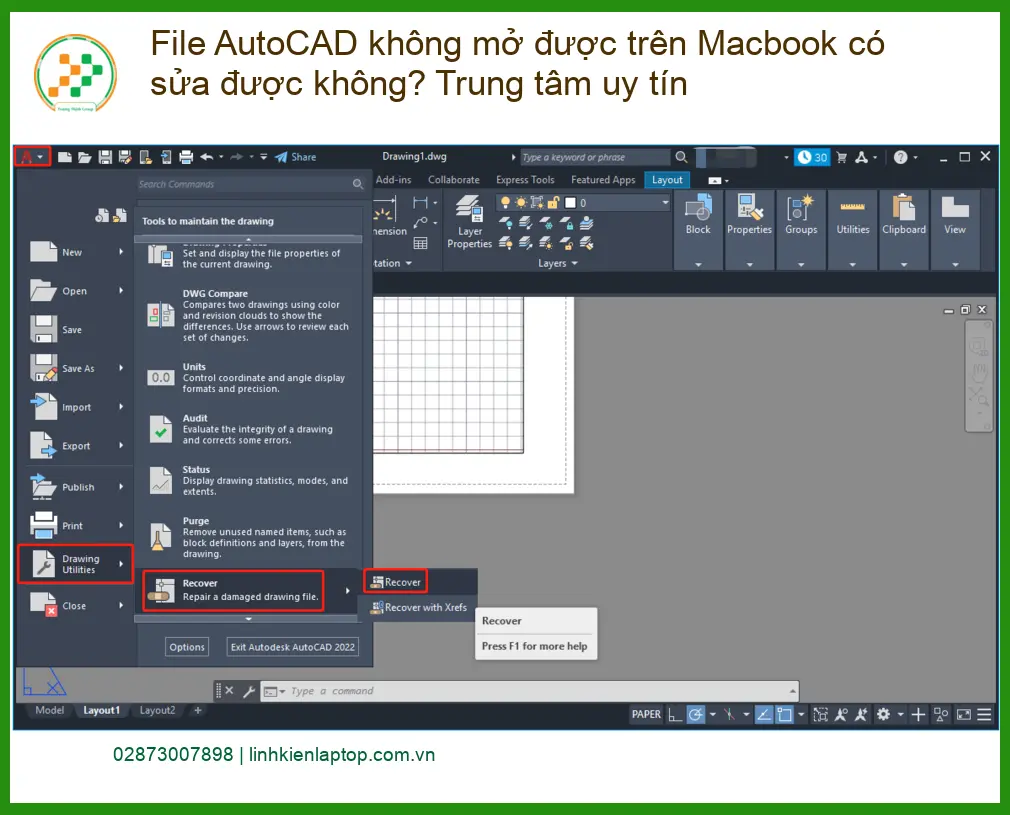The height and width of the screenshot is (815, 1010).
Task: Expand the Groups panel arrow
Action: click(801, 264)
